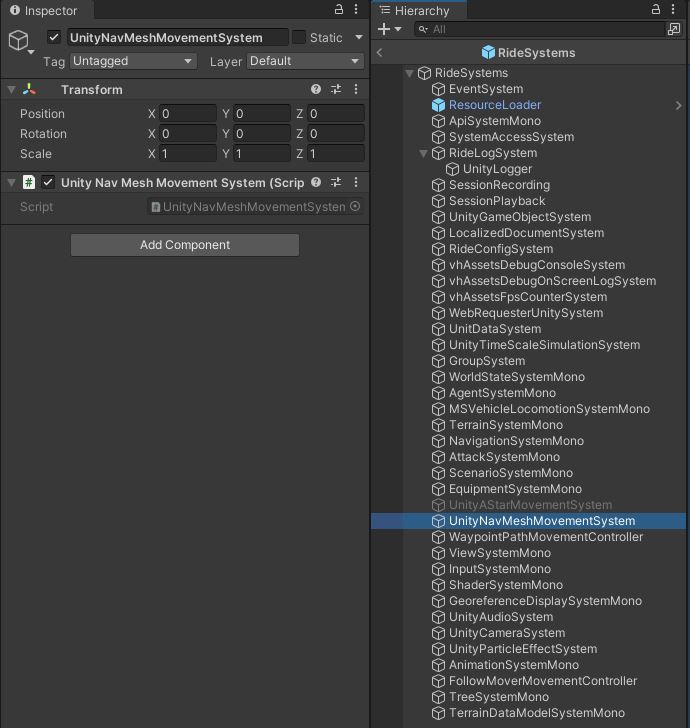Click the cube icon beside UnityLogger

point(452,169)
